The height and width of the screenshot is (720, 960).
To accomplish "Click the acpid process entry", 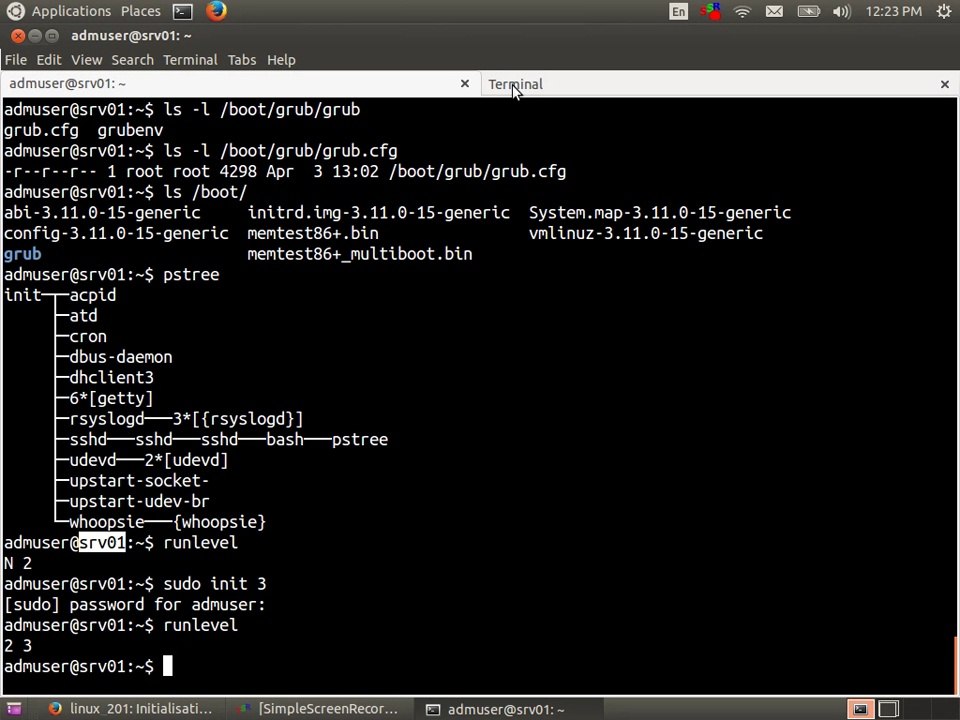I will [92, 295].
